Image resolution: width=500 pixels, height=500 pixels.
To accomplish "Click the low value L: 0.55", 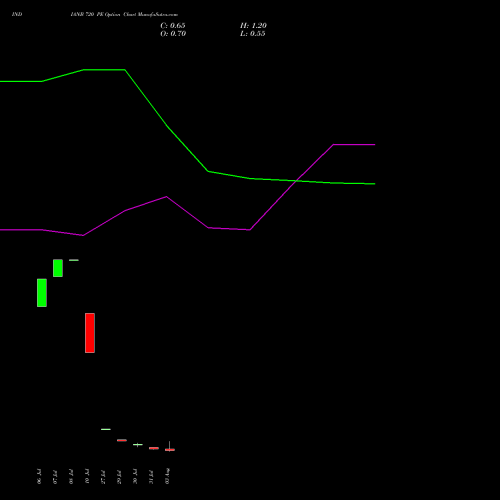I will 253,34.
